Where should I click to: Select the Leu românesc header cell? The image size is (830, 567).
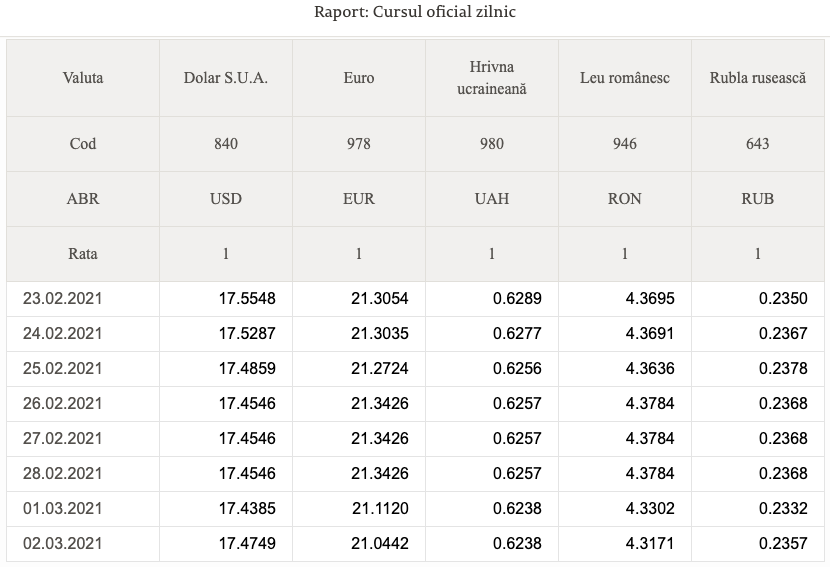pyautogui.click(x=625, y=78)
